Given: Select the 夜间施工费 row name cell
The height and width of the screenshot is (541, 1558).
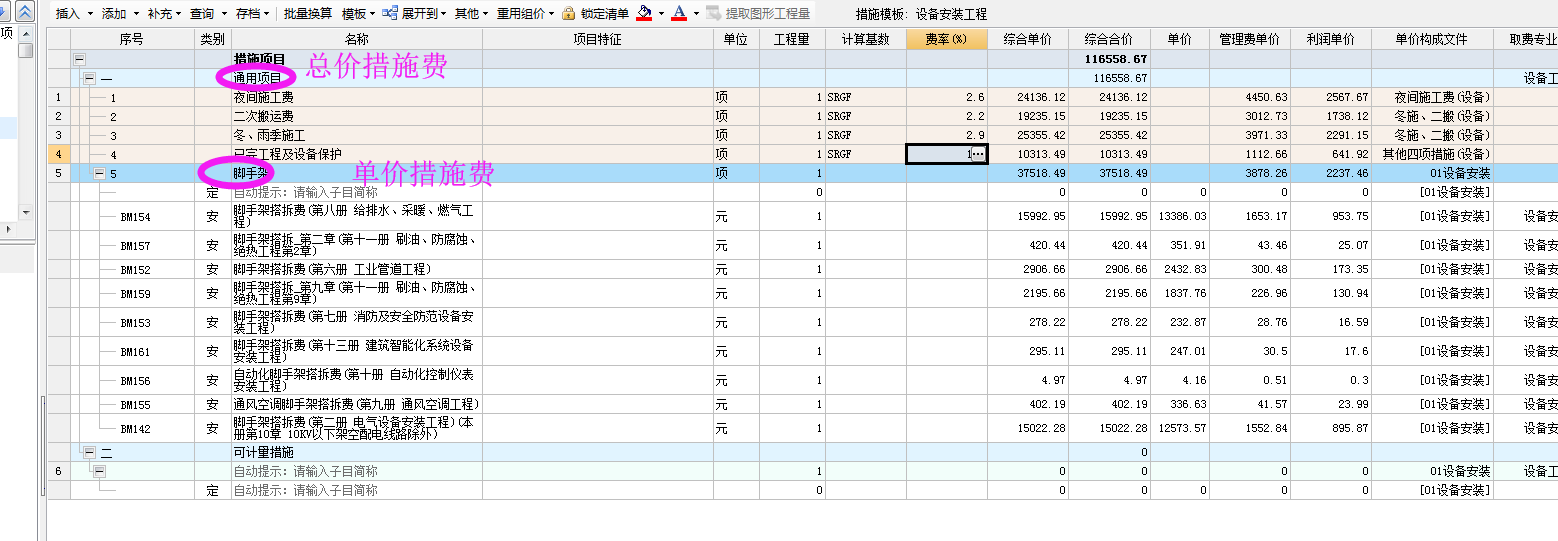Looking at the screenshot, I should coord(357,97).
